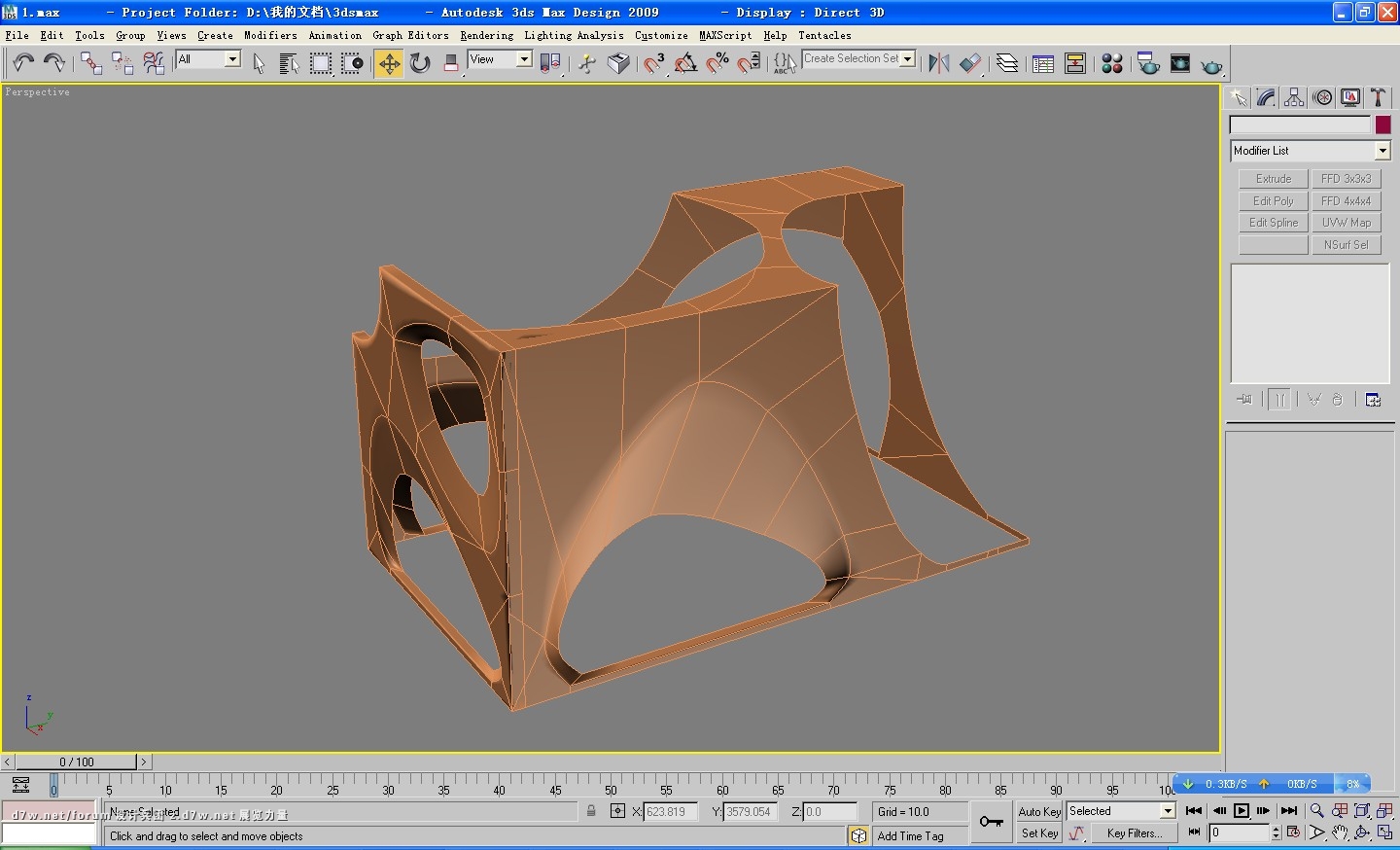Viewport: 1400px width, 850px height.
Task: Activate the Select and Scale tool
Action: [x=451, y=63]
